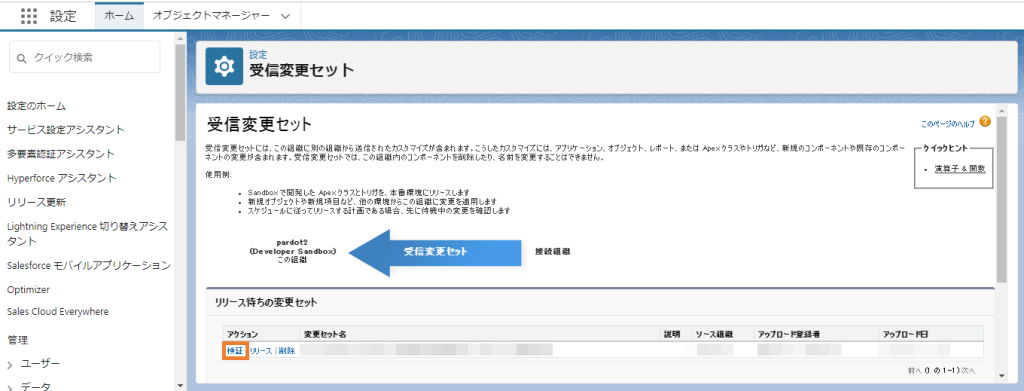1024x391 pixels.
Task: Click the search magnifier icon in クイック検索
Action: tap(22, 58)
